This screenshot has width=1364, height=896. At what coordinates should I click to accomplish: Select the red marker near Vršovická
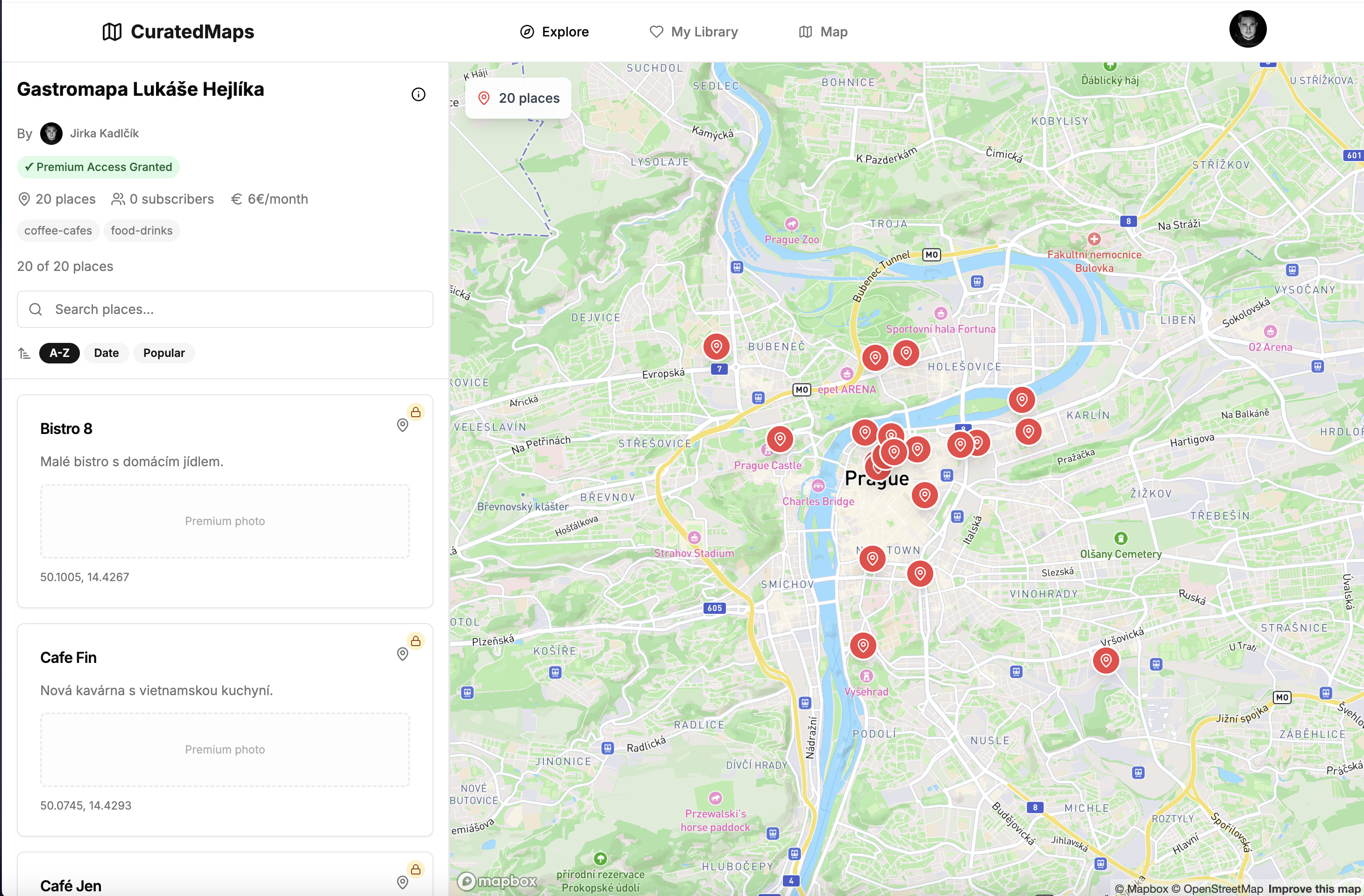(x=1106, y=661)
